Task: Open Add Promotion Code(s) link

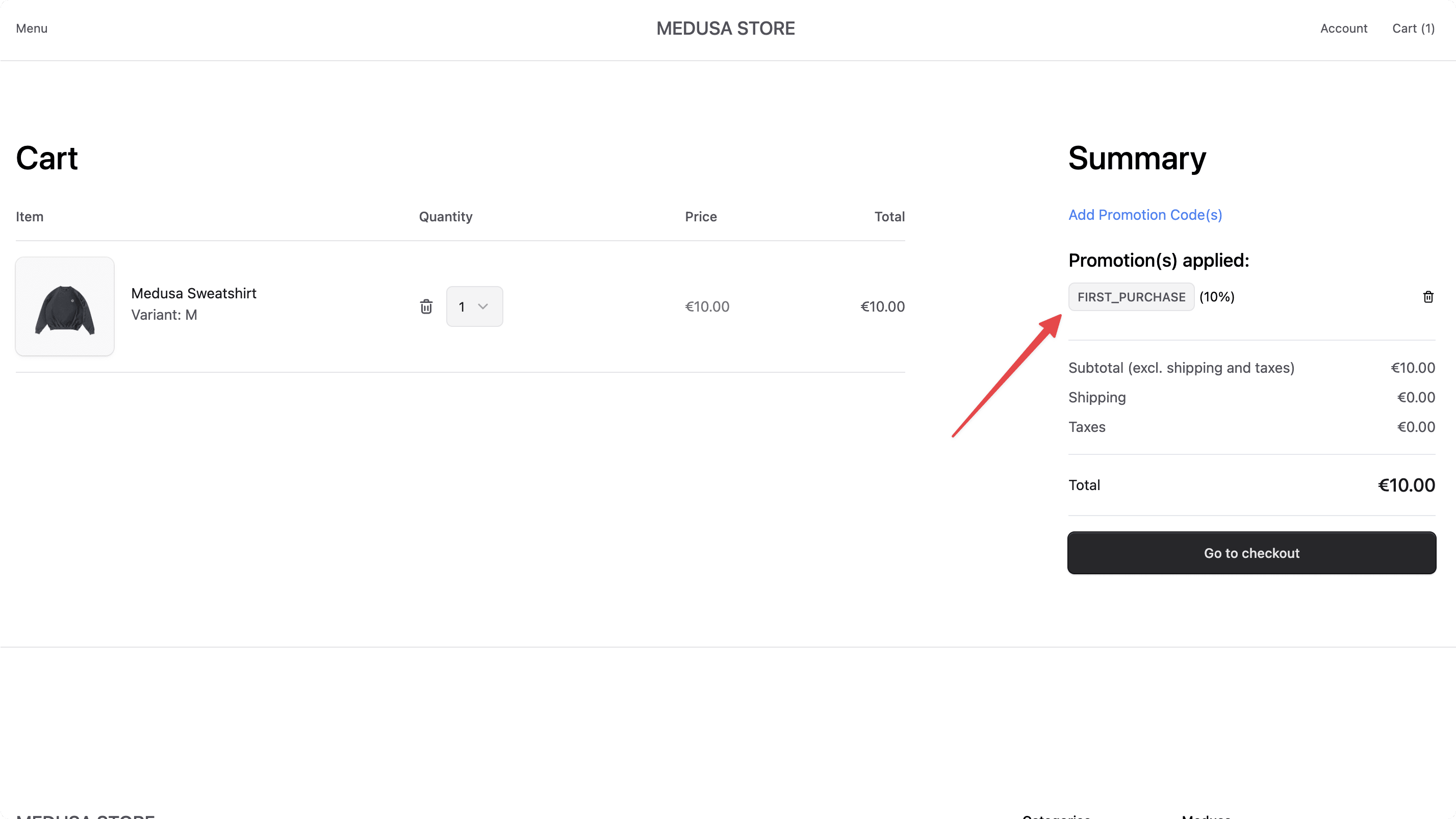Action: 1145,215
